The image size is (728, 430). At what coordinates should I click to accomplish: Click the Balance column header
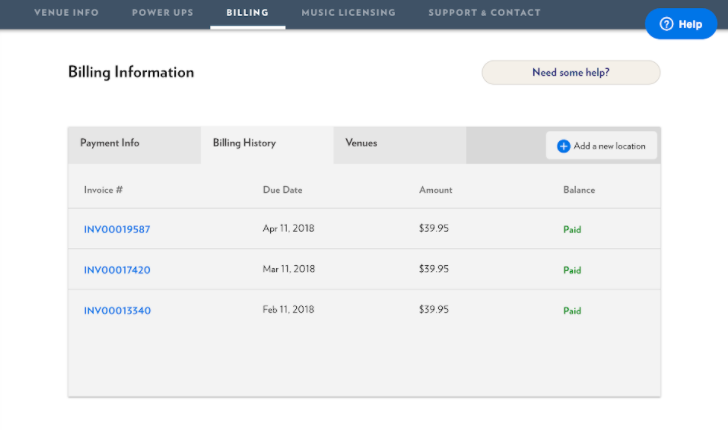click(x=579, y=190)
